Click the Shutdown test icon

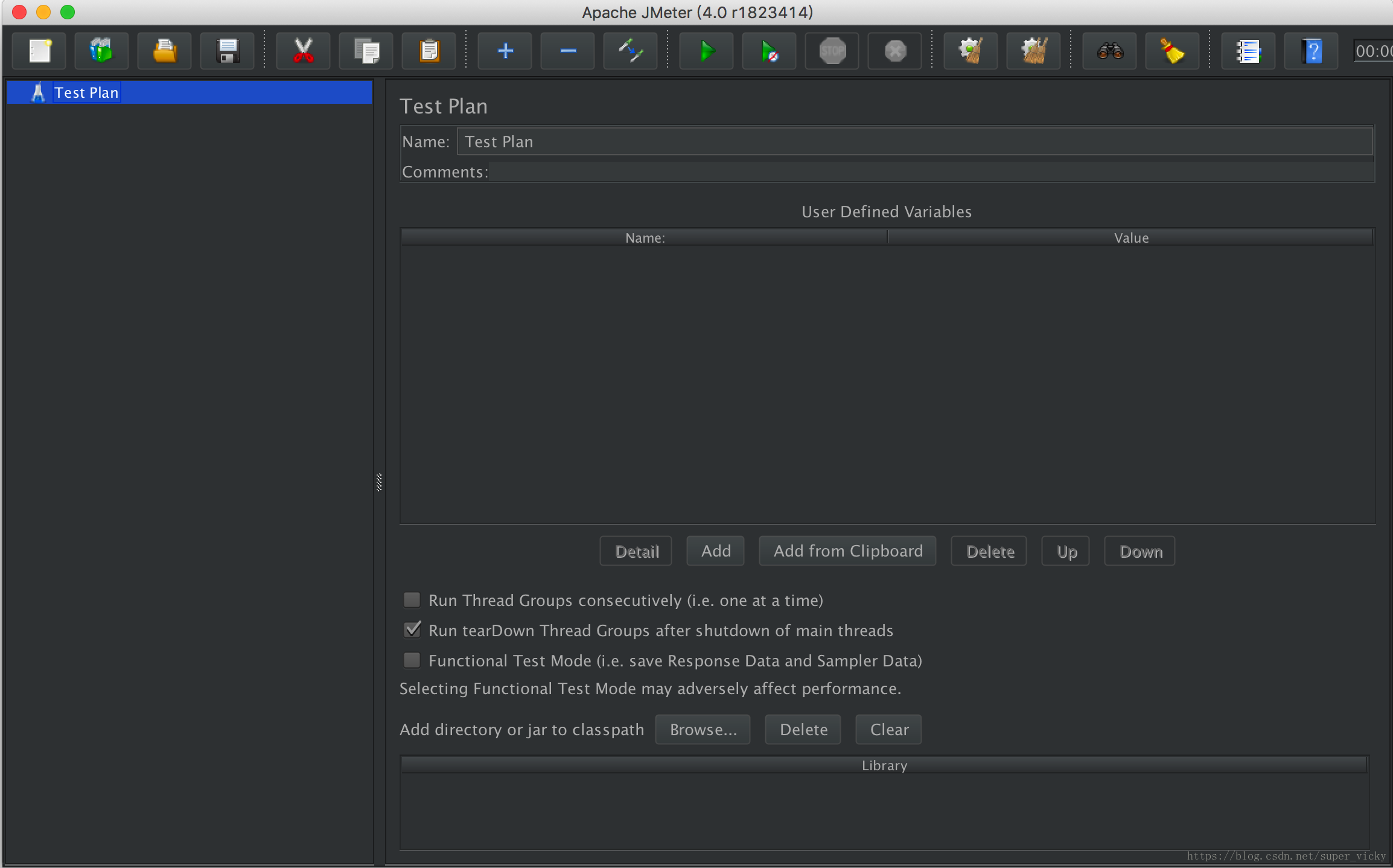click(894, 51)
